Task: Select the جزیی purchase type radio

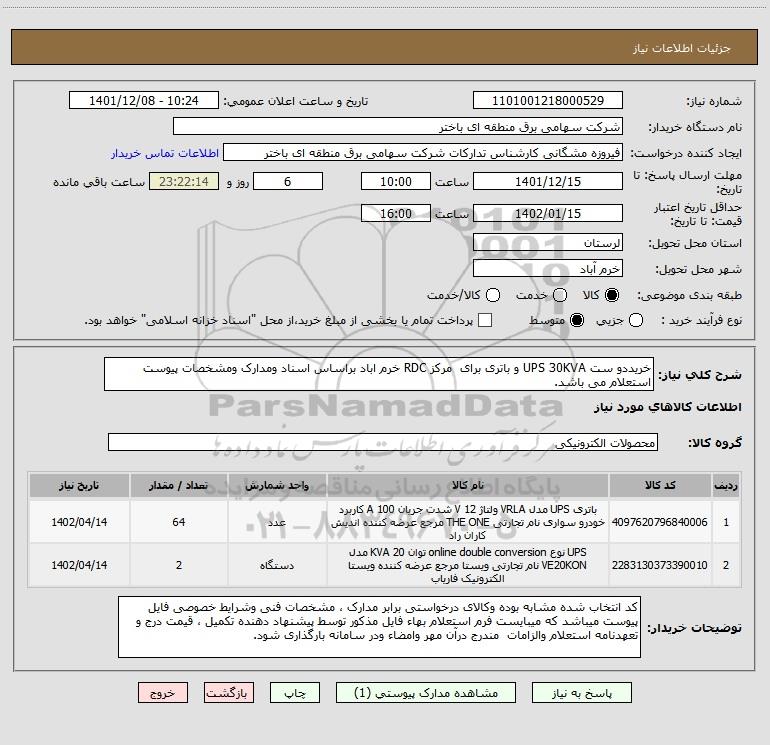Action: (x=636, y=320)
